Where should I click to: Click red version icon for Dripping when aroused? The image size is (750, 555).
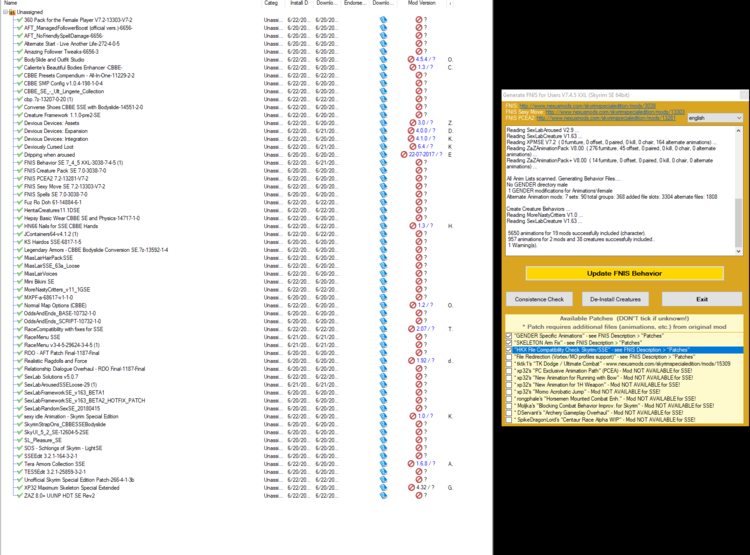404,155
